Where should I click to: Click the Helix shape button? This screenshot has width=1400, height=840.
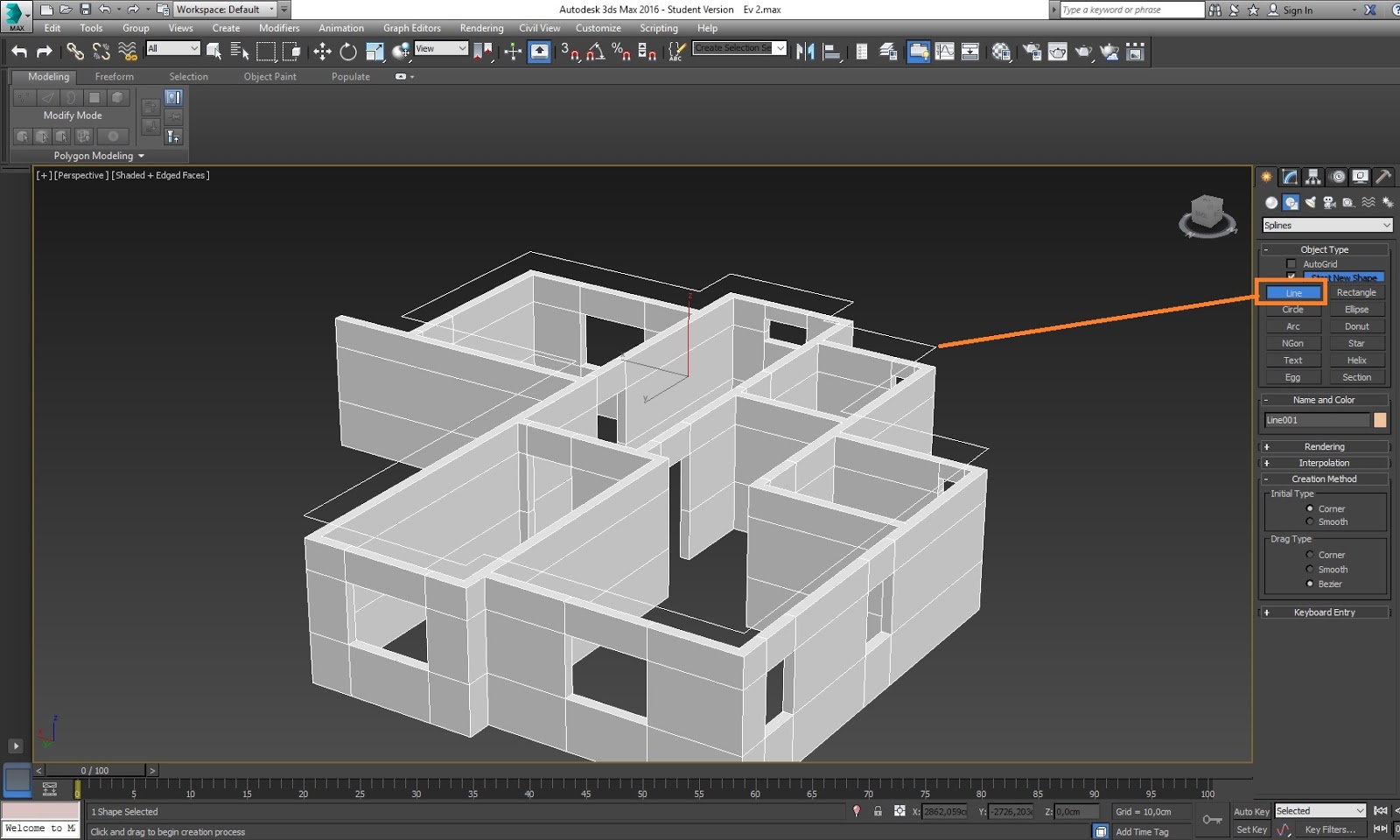pos(1357,360)
